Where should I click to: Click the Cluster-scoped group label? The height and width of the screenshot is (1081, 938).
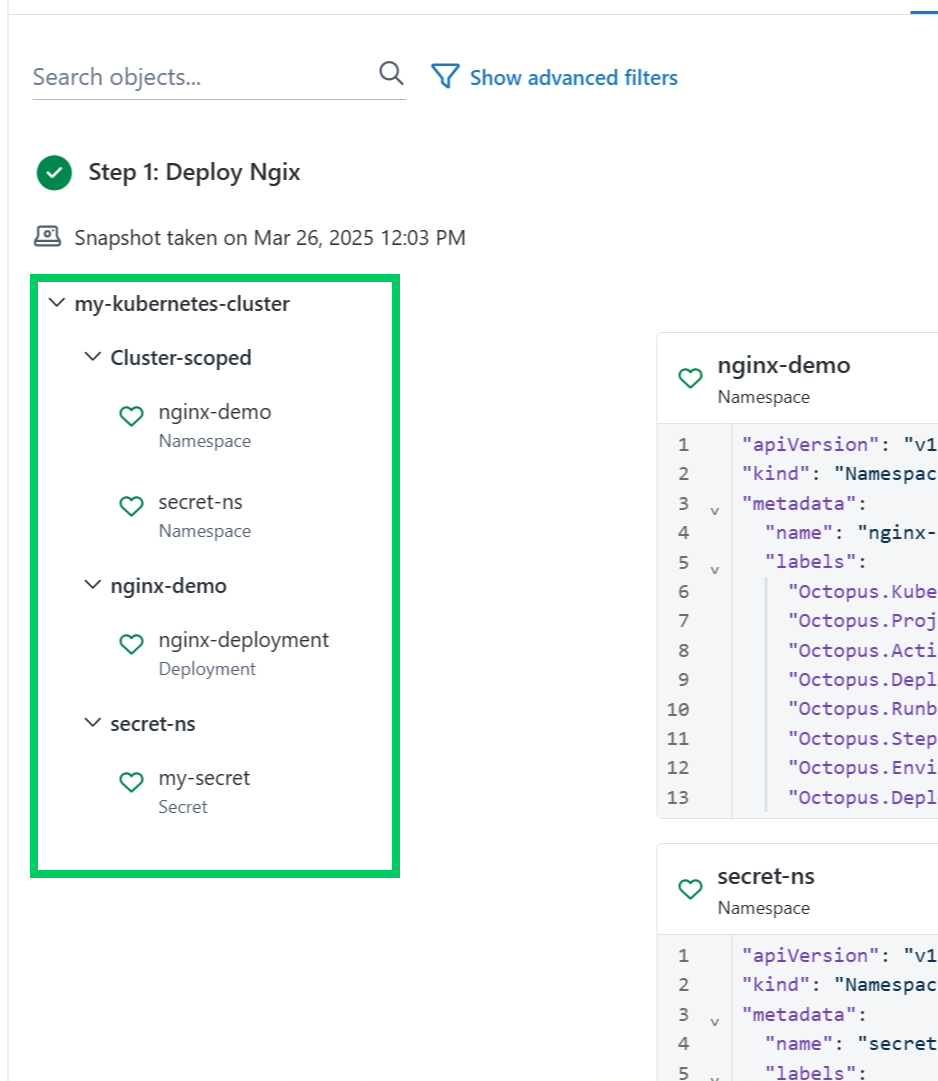click(x=181, y=358)
